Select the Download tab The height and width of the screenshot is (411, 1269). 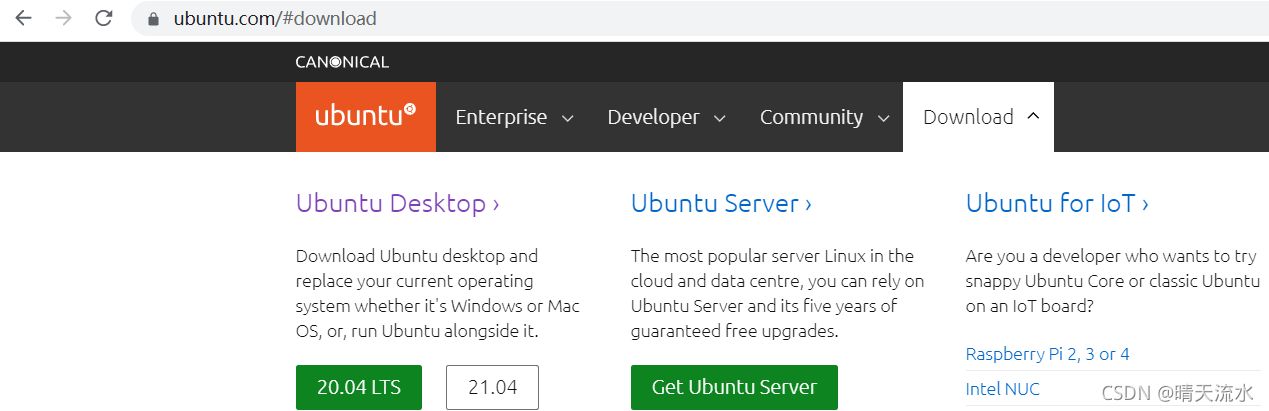[x=978, y=117]
